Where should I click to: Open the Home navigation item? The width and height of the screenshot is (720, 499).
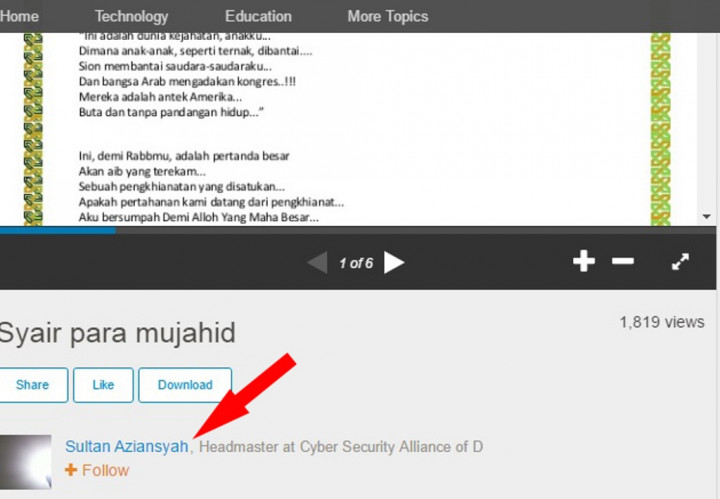[20, 16]
